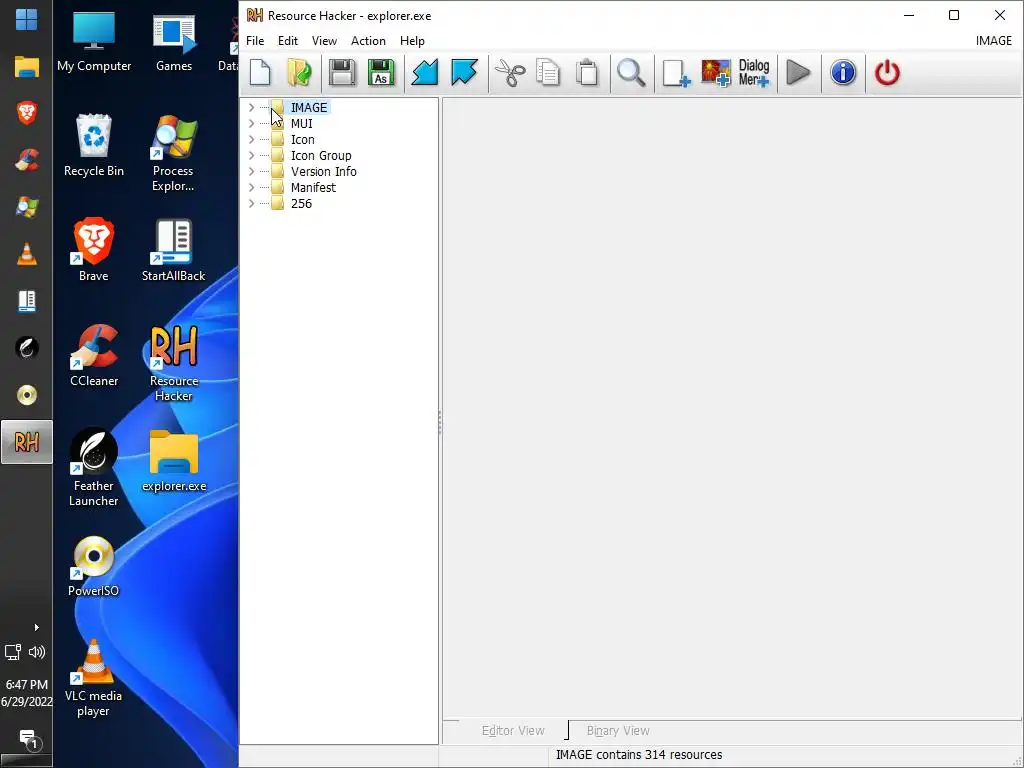Expand the Icon tree node

point(251,139)
